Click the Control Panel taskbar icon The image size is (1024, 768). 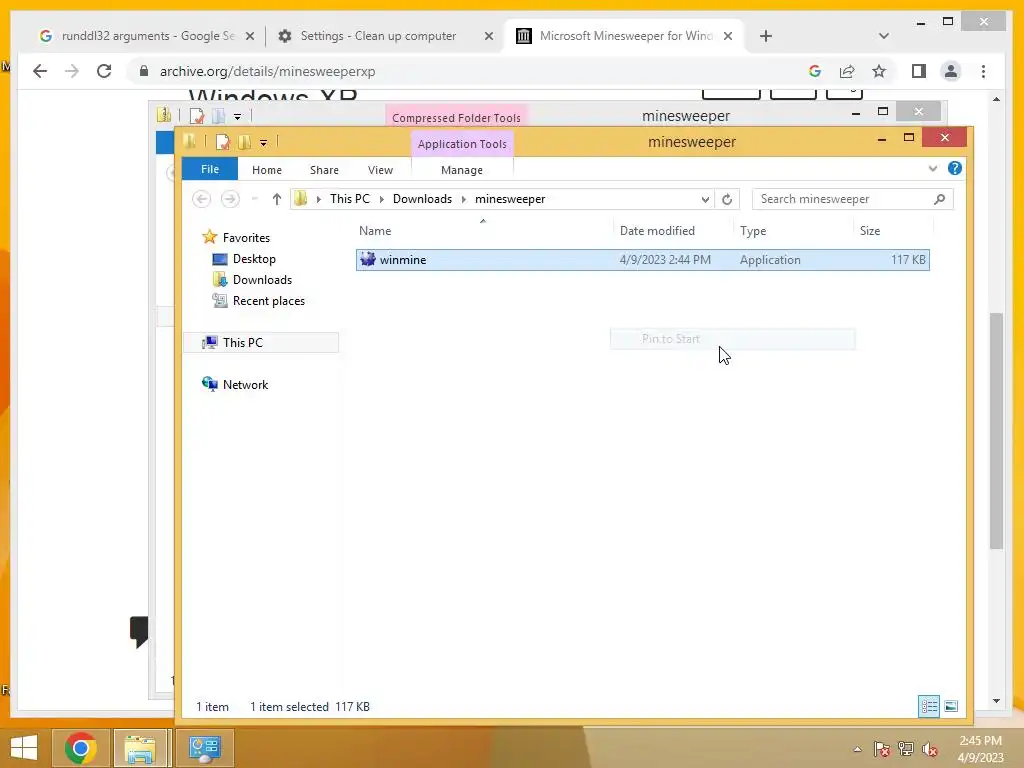(x=204, y=748)
